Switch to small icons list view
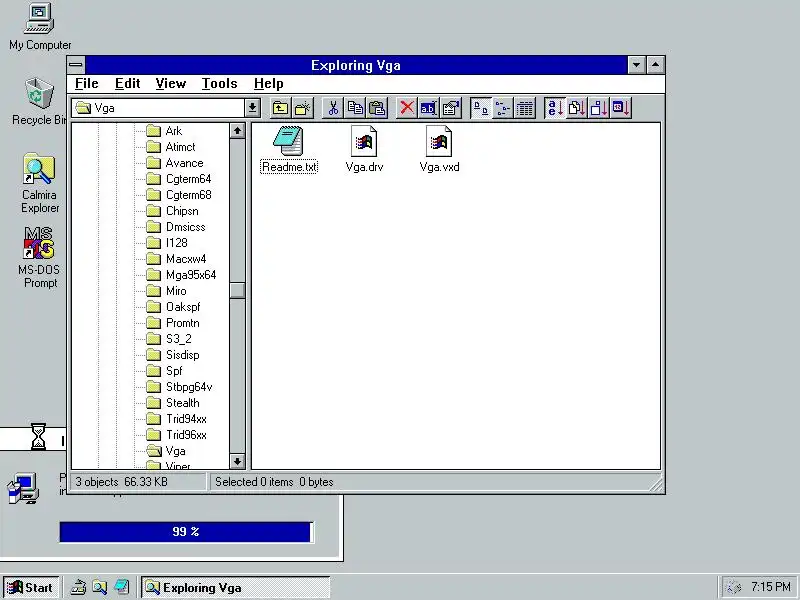 (503, 108)
